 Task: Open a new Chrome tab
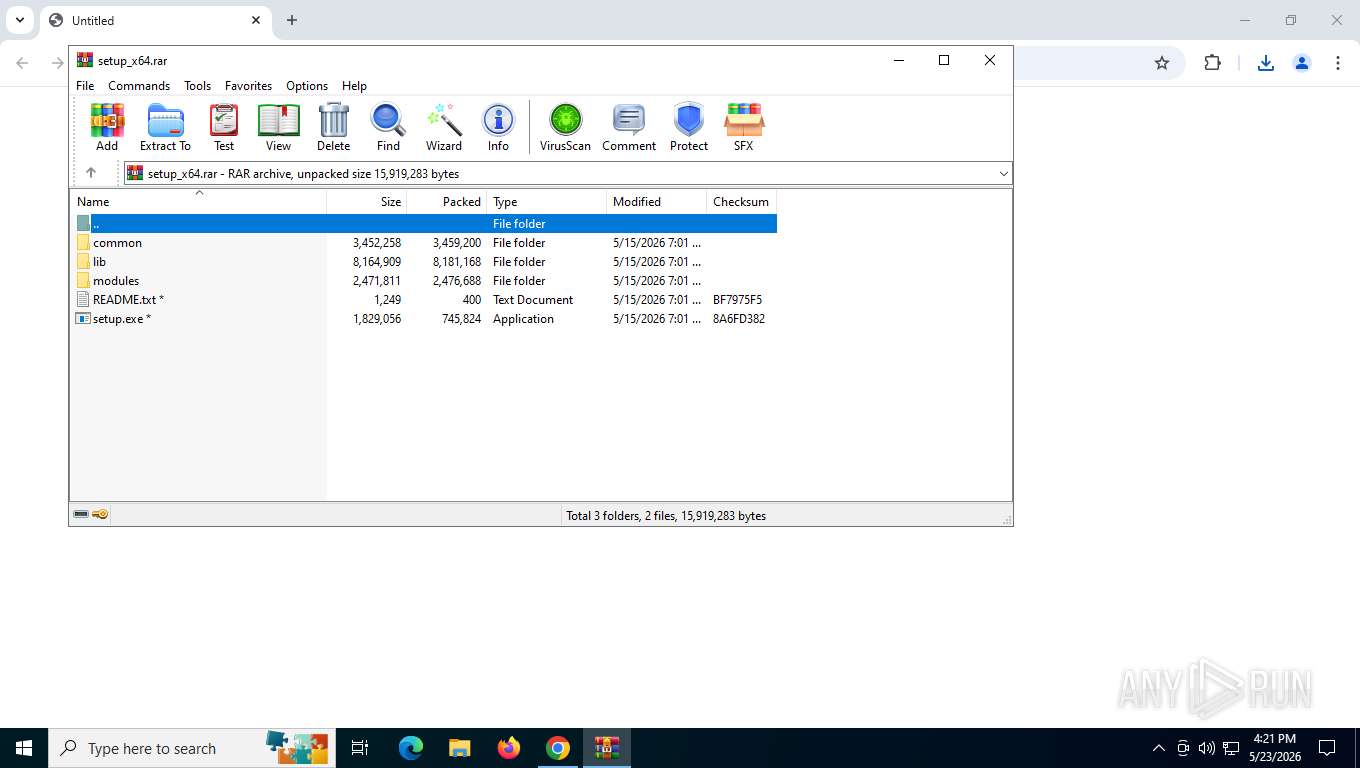(x=292, y=20)
